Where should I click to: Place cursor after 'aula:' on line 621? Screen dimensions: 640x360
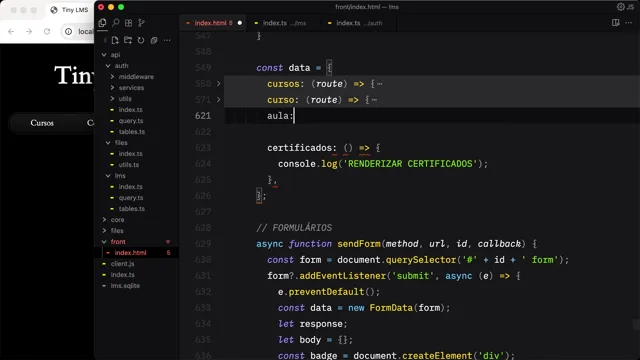294,116
